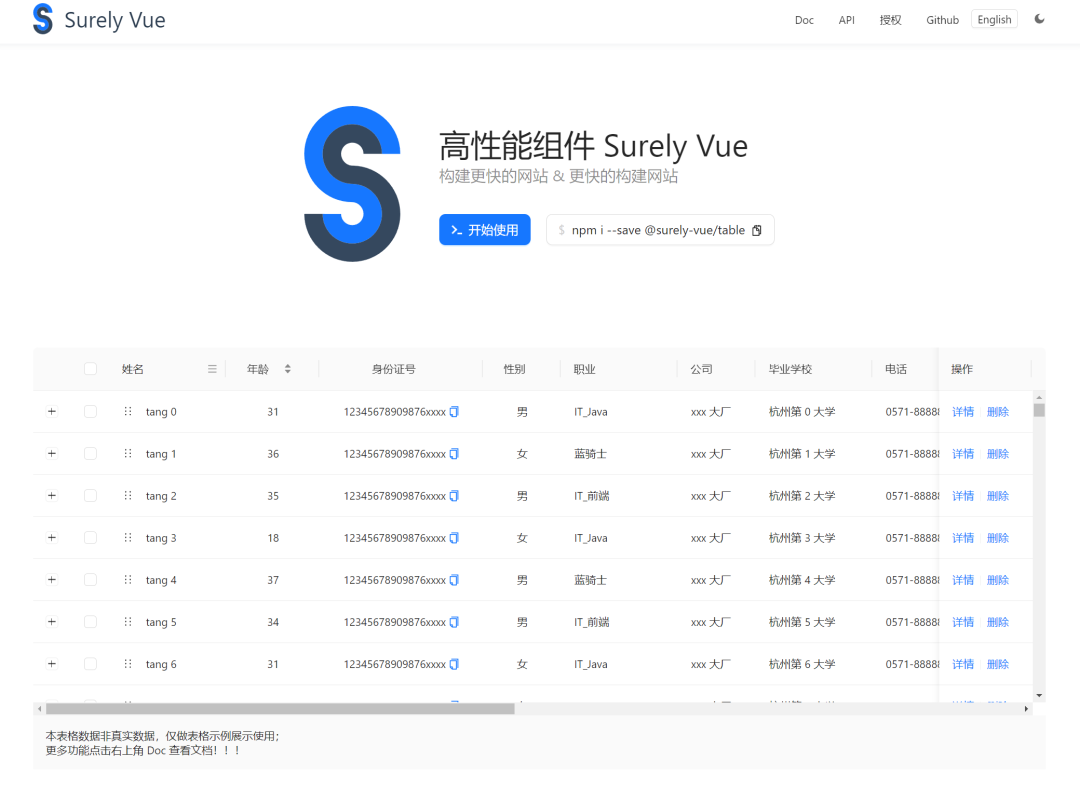1080x787 pixels.
Task: Click the 开始使用 button
Action: coord(484,229)
